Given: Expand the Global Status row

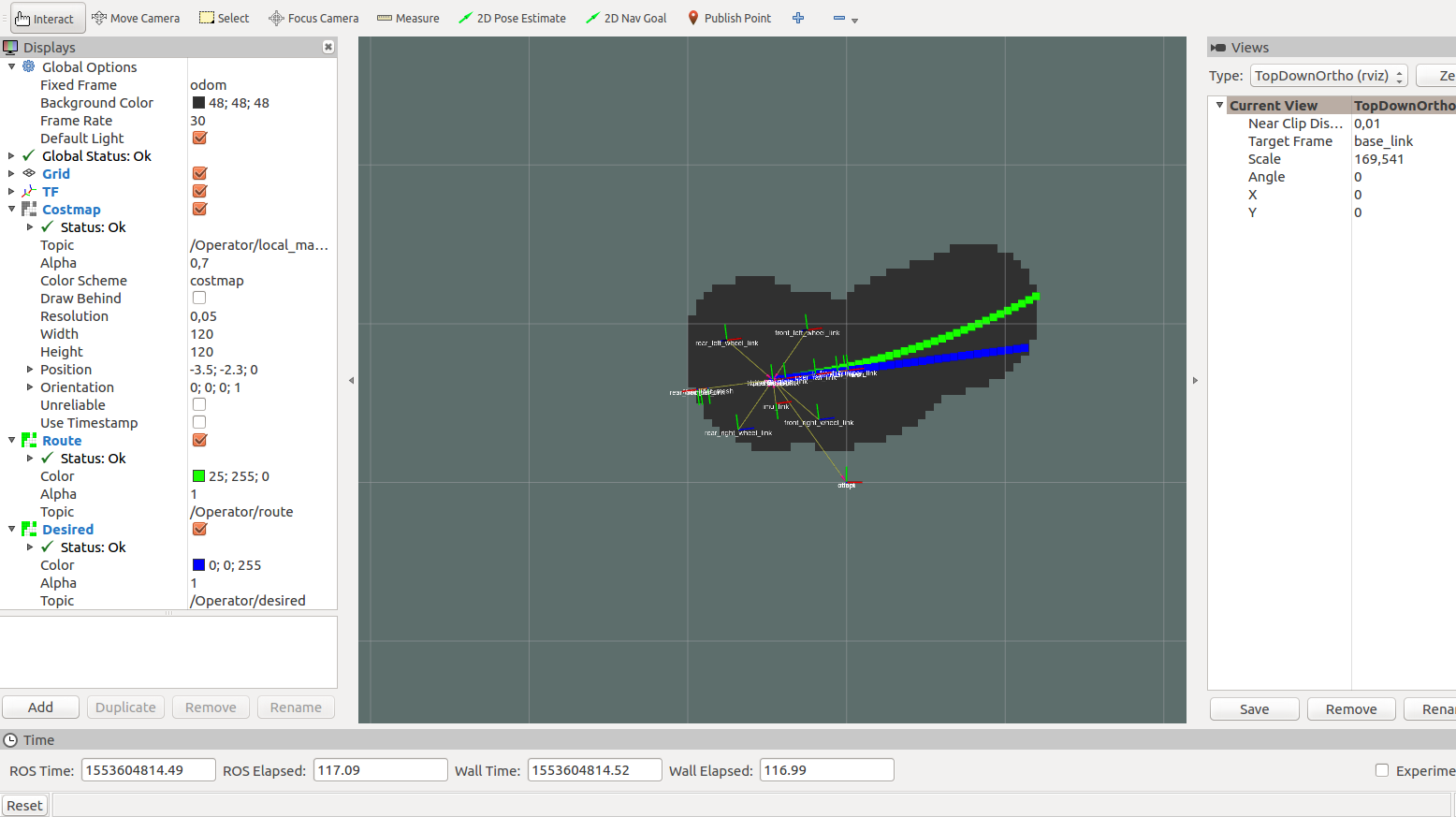Looking at the screenshot, I should [x=11, y=155].
